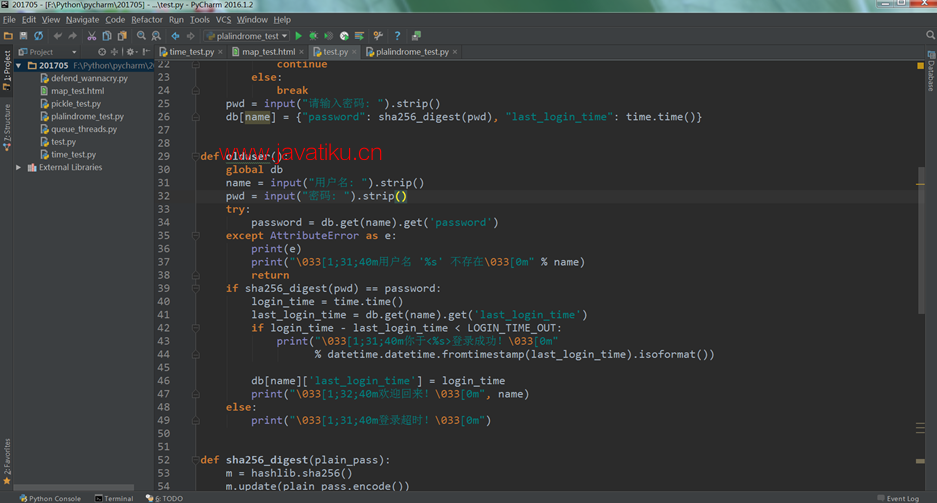Select map_test.html in project tree

point(77,91)
